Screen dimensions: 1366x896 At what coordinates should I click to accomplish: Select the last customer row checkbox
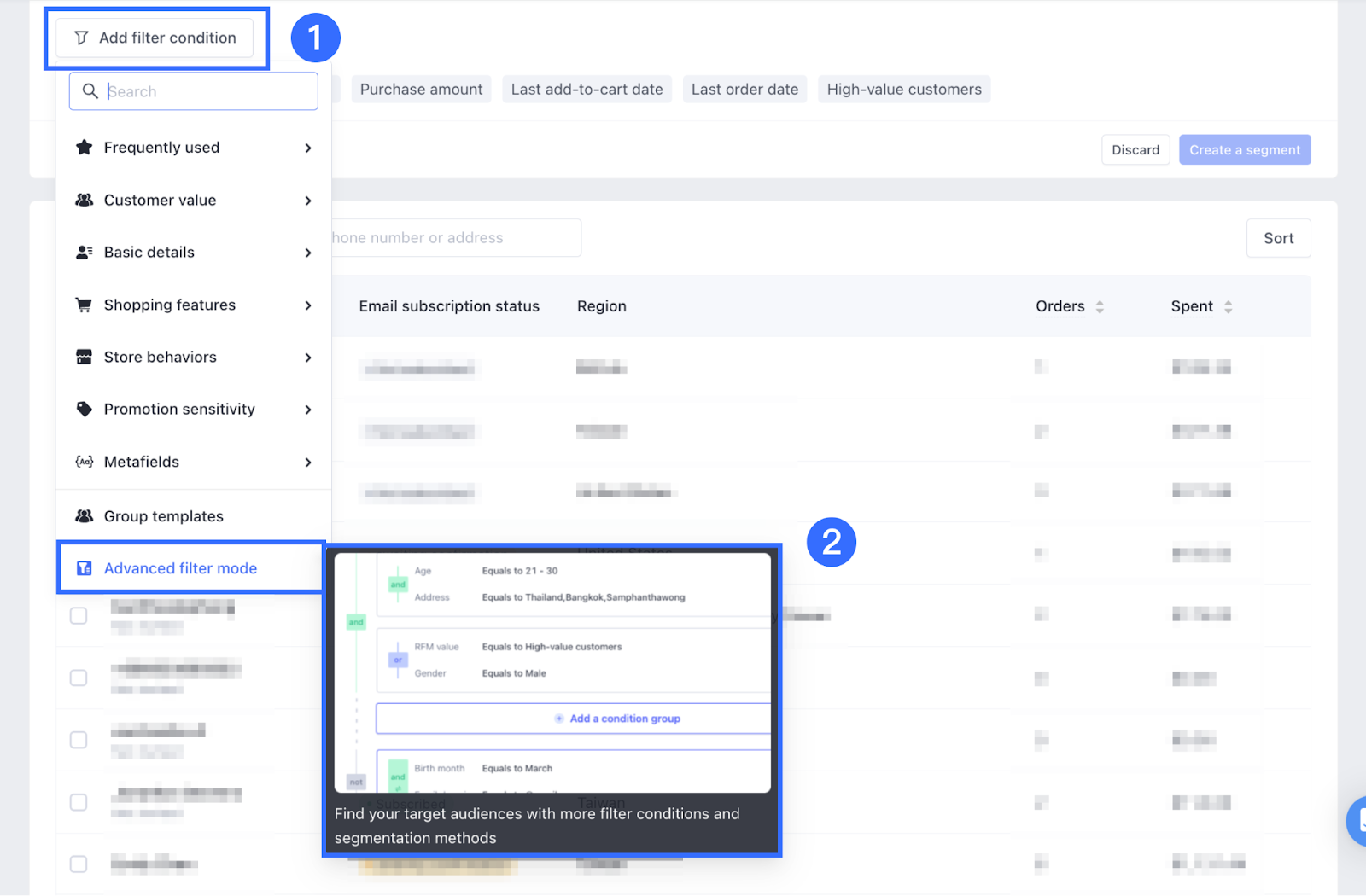[79, 864]
